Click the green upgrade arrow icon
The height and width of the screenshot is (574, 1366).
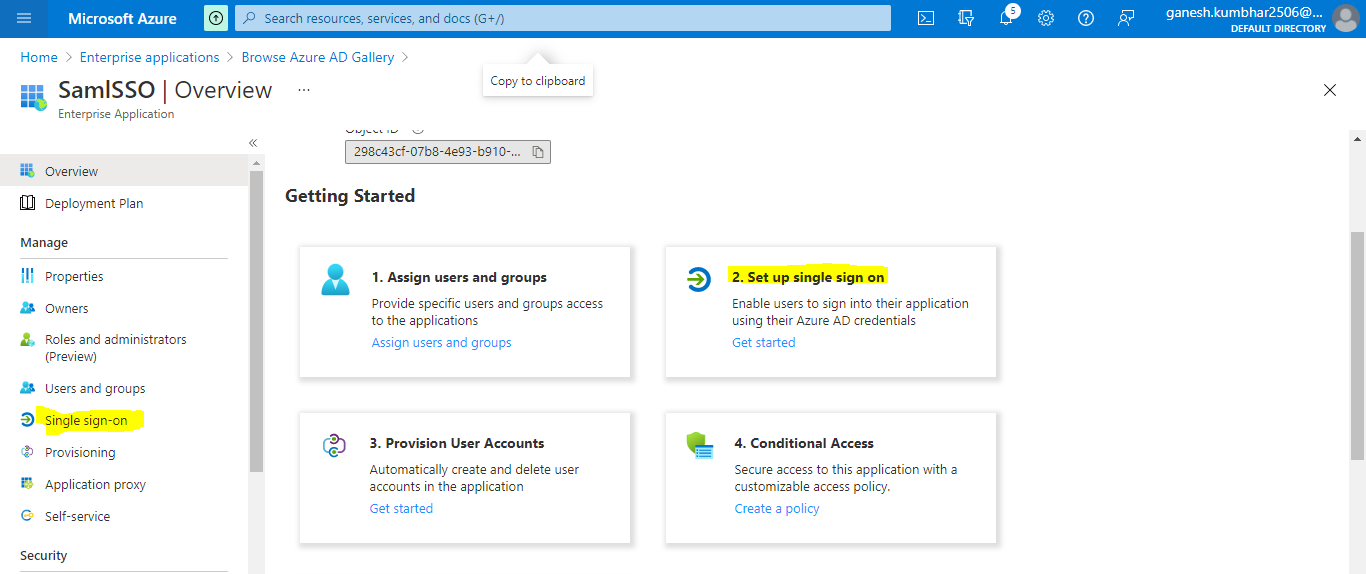coord(216,18)
